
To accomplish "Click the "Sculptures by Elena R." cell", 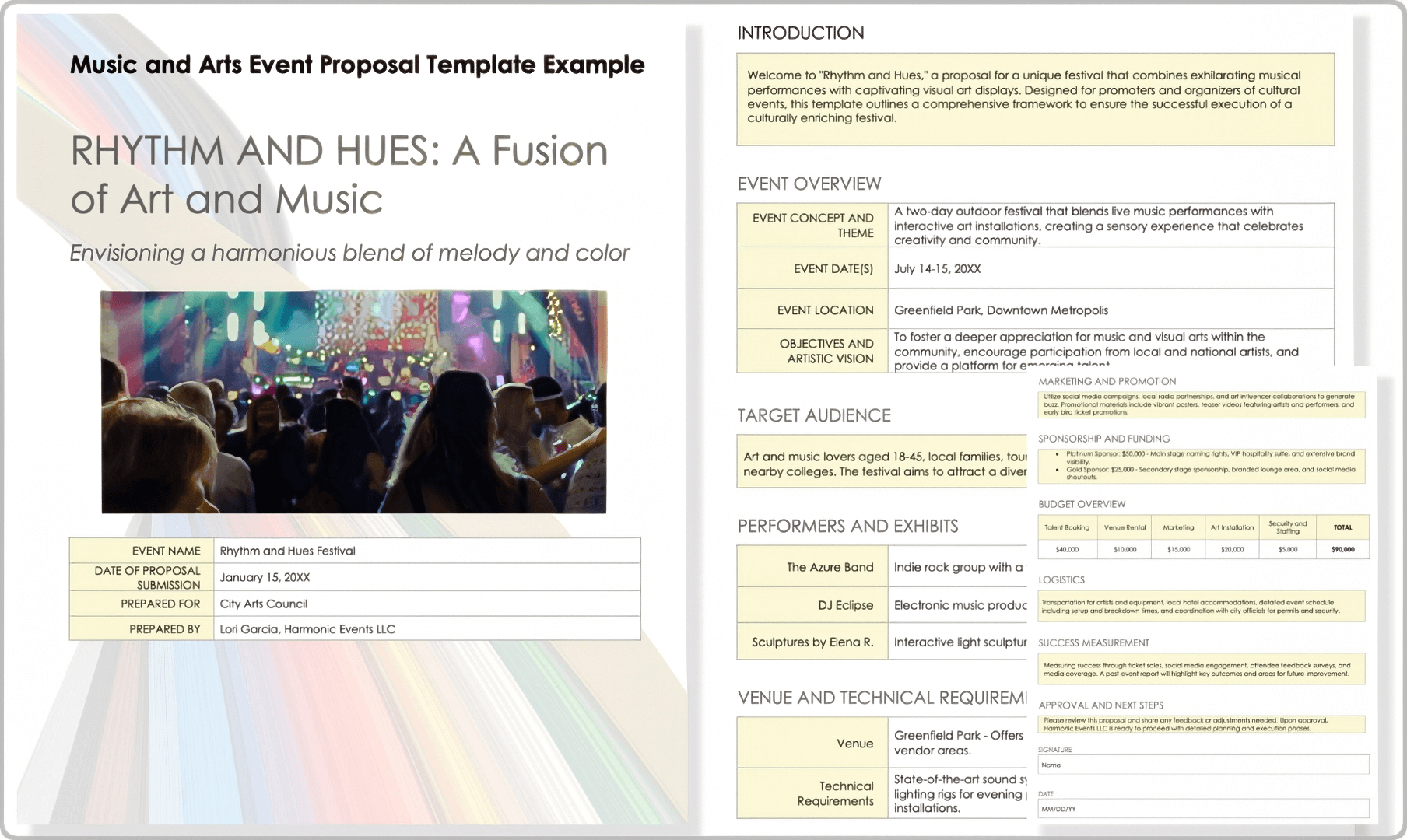I will click(812, 642).
